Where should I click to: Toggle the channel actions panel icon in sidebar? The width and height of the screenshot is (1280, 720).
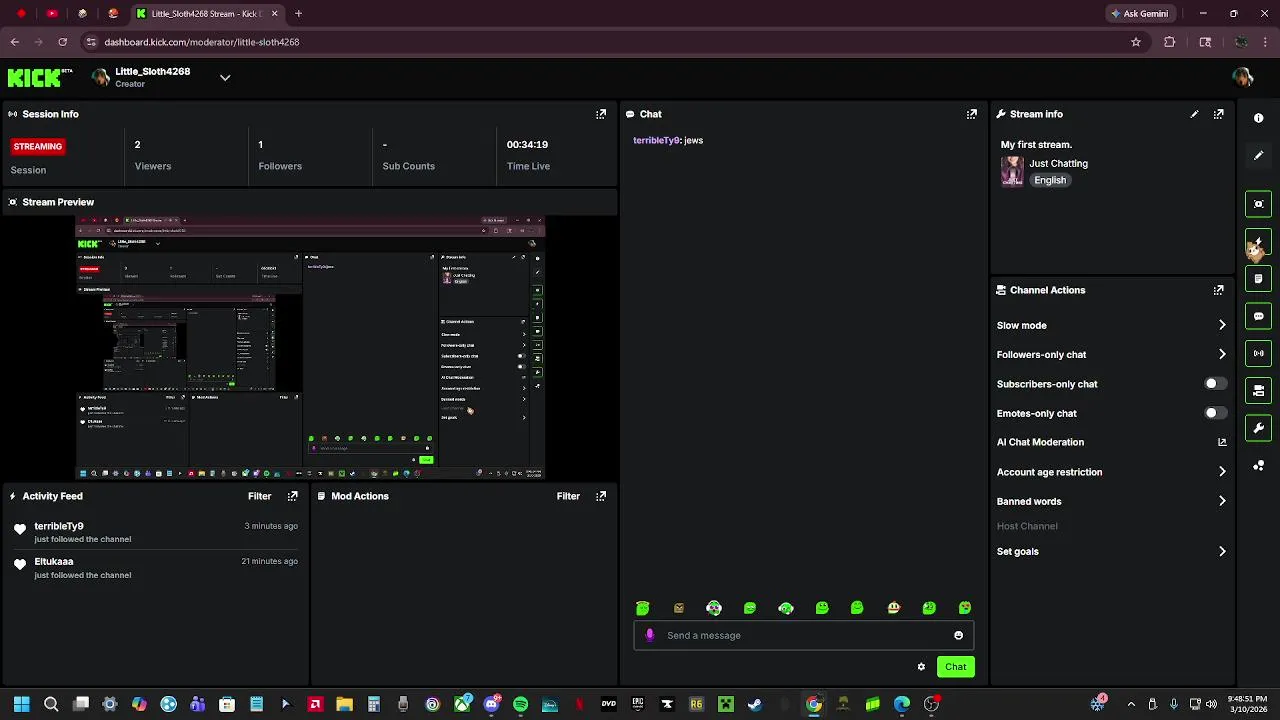pos(1258,391)
